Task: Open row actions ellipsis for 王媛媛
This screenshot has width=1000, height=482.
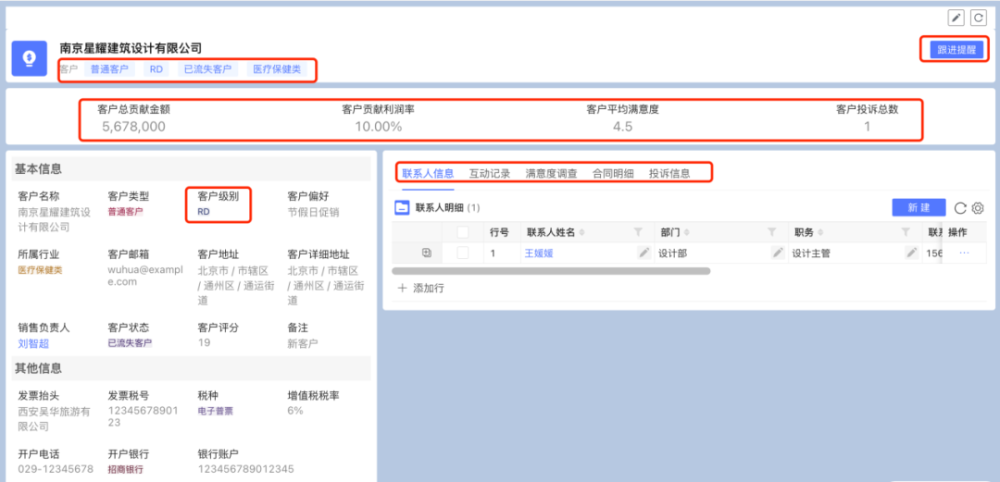Action: [x=964, y=253]
